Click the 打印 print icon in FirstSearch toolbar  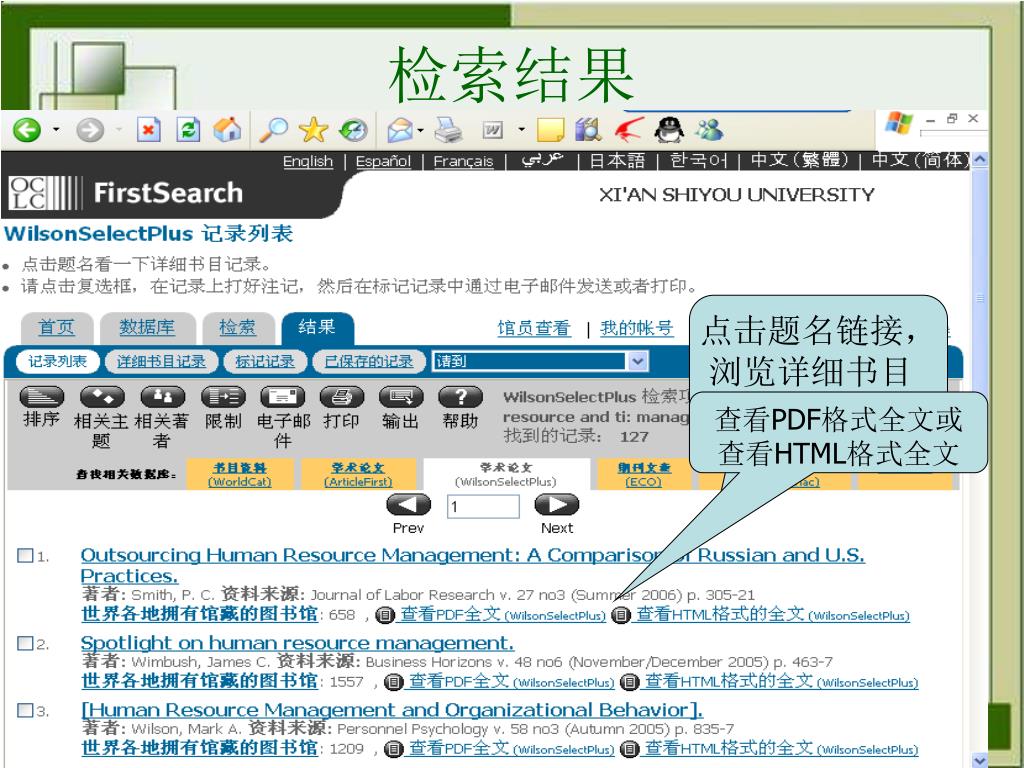[342, 396]
